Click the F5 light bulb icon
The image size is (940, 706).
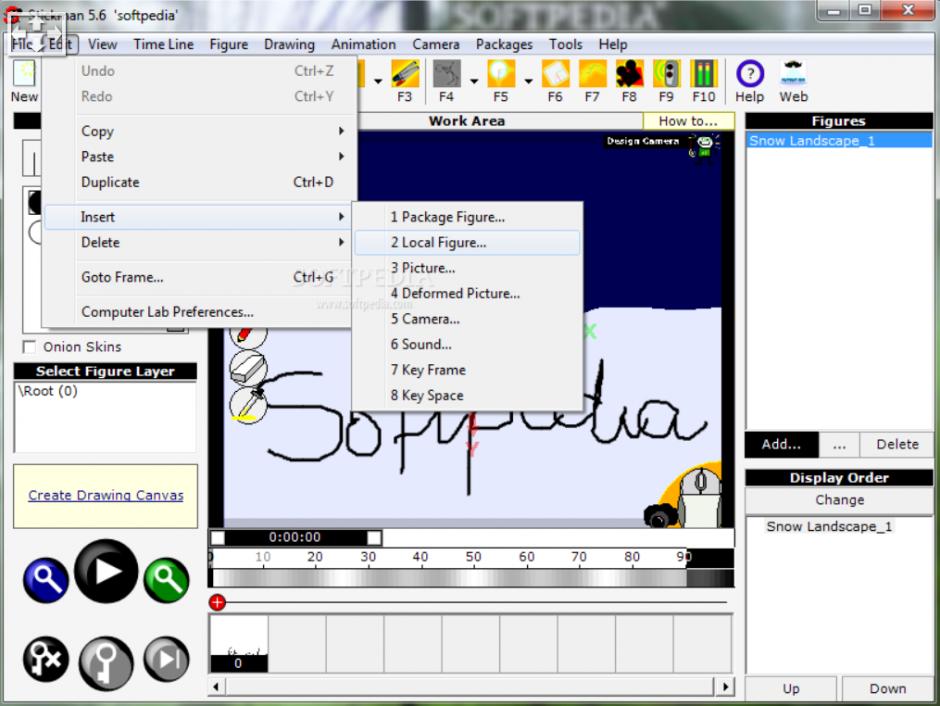point(501,74)
